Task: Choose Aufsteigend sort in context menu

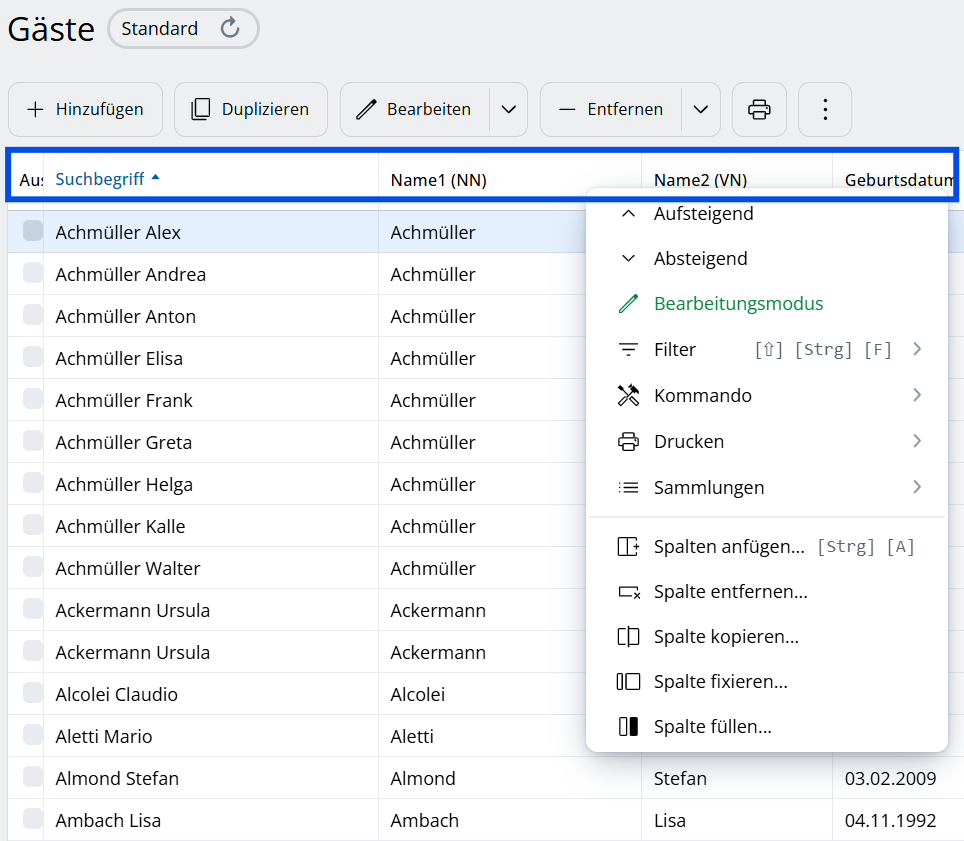Action: pos(767,213)
